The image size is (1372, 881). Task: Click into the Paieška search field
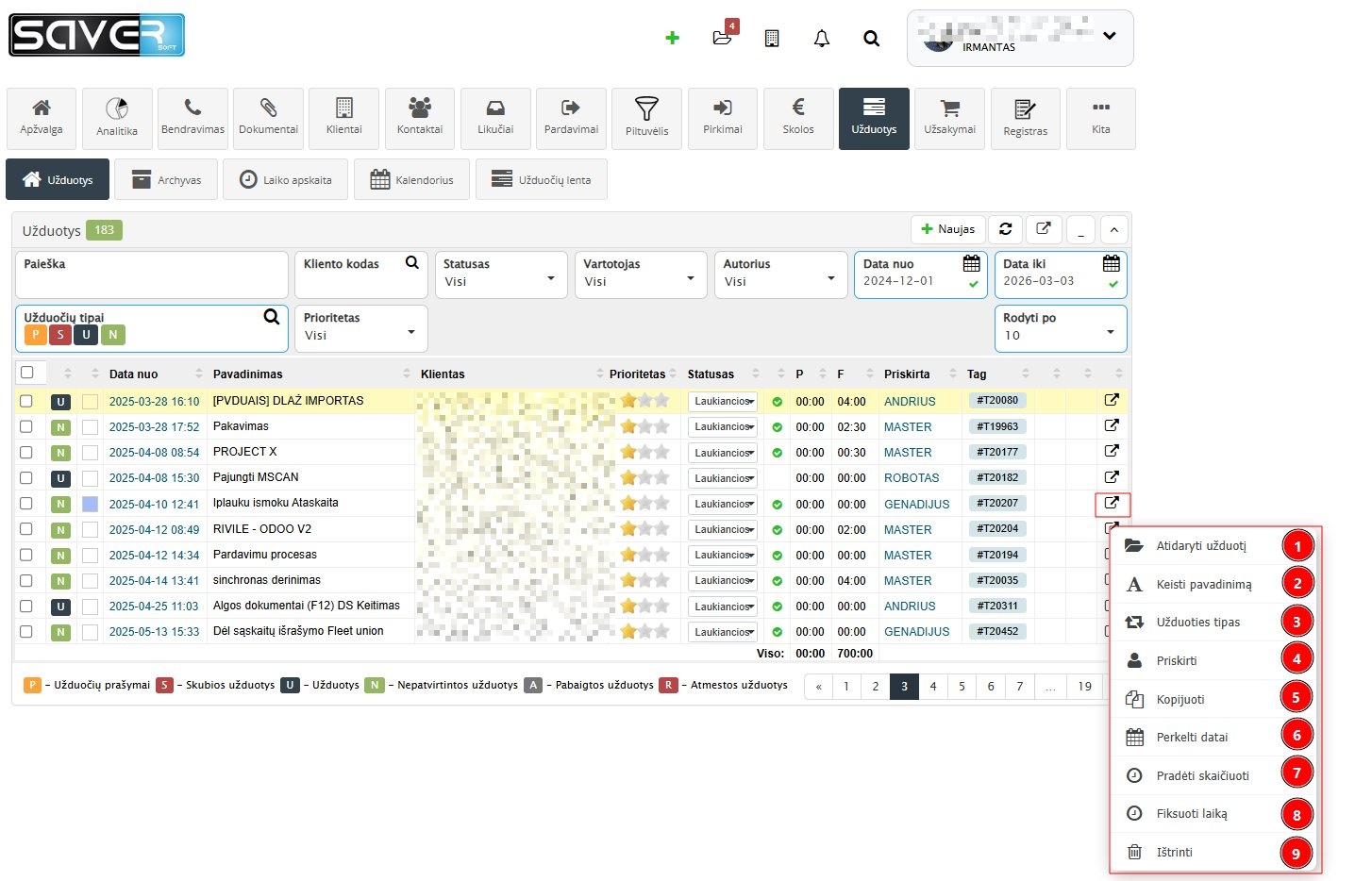(x=151, y=283)
